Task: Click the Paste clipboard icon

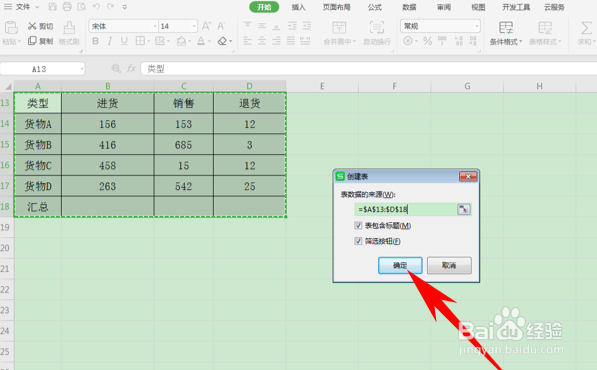Action: click(11, 28)
